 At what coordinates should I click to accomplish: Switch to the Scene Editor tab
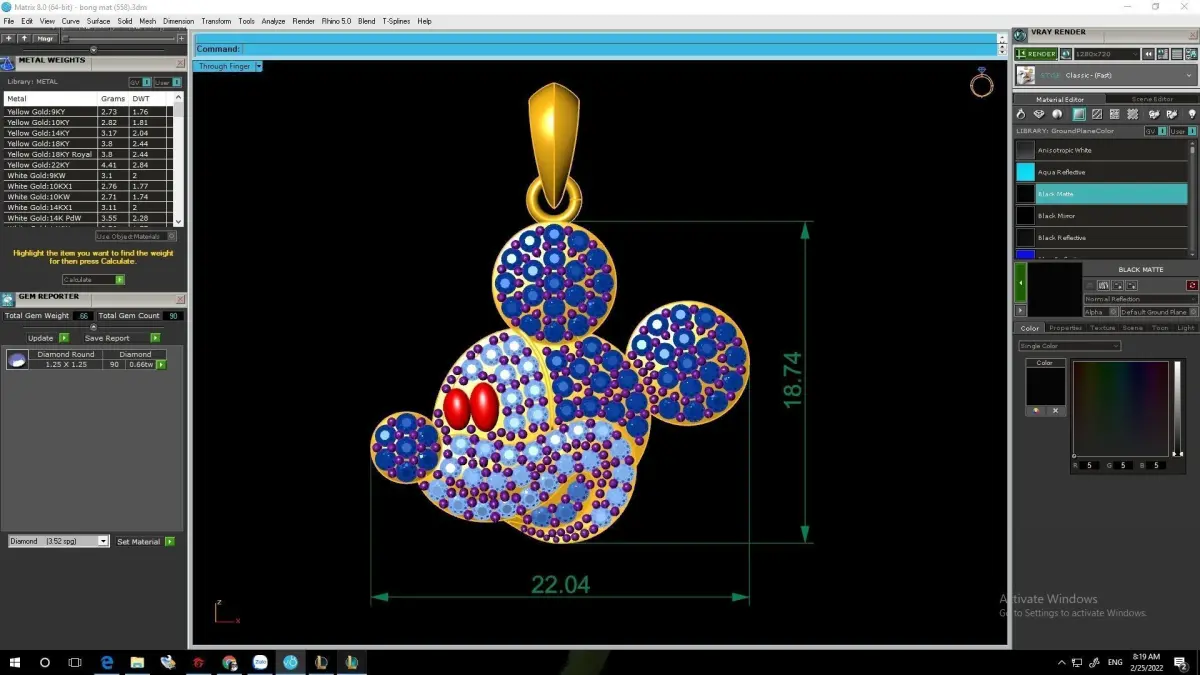(x=1152, y=99)
